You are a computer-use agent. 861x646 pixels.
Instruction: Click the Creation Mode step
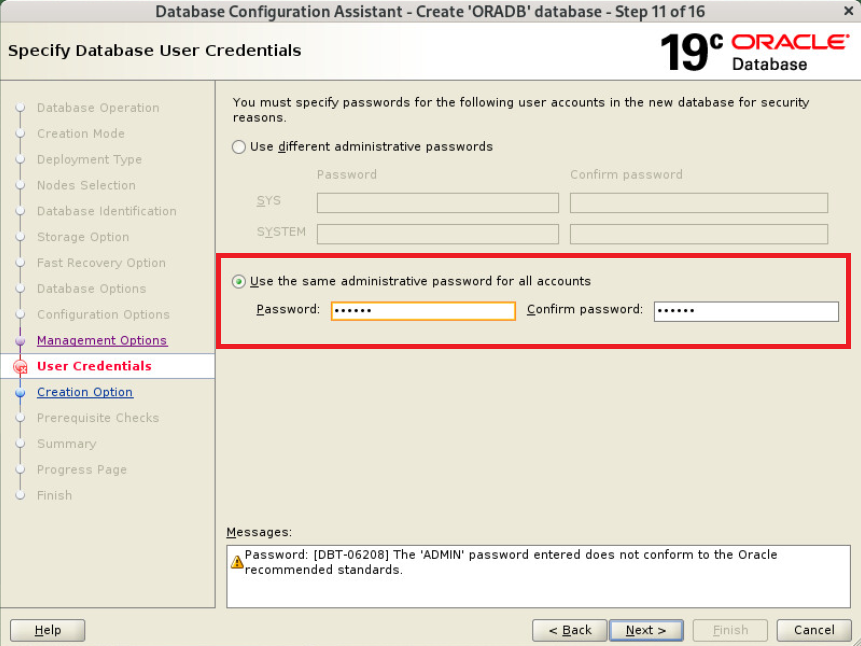81,133
